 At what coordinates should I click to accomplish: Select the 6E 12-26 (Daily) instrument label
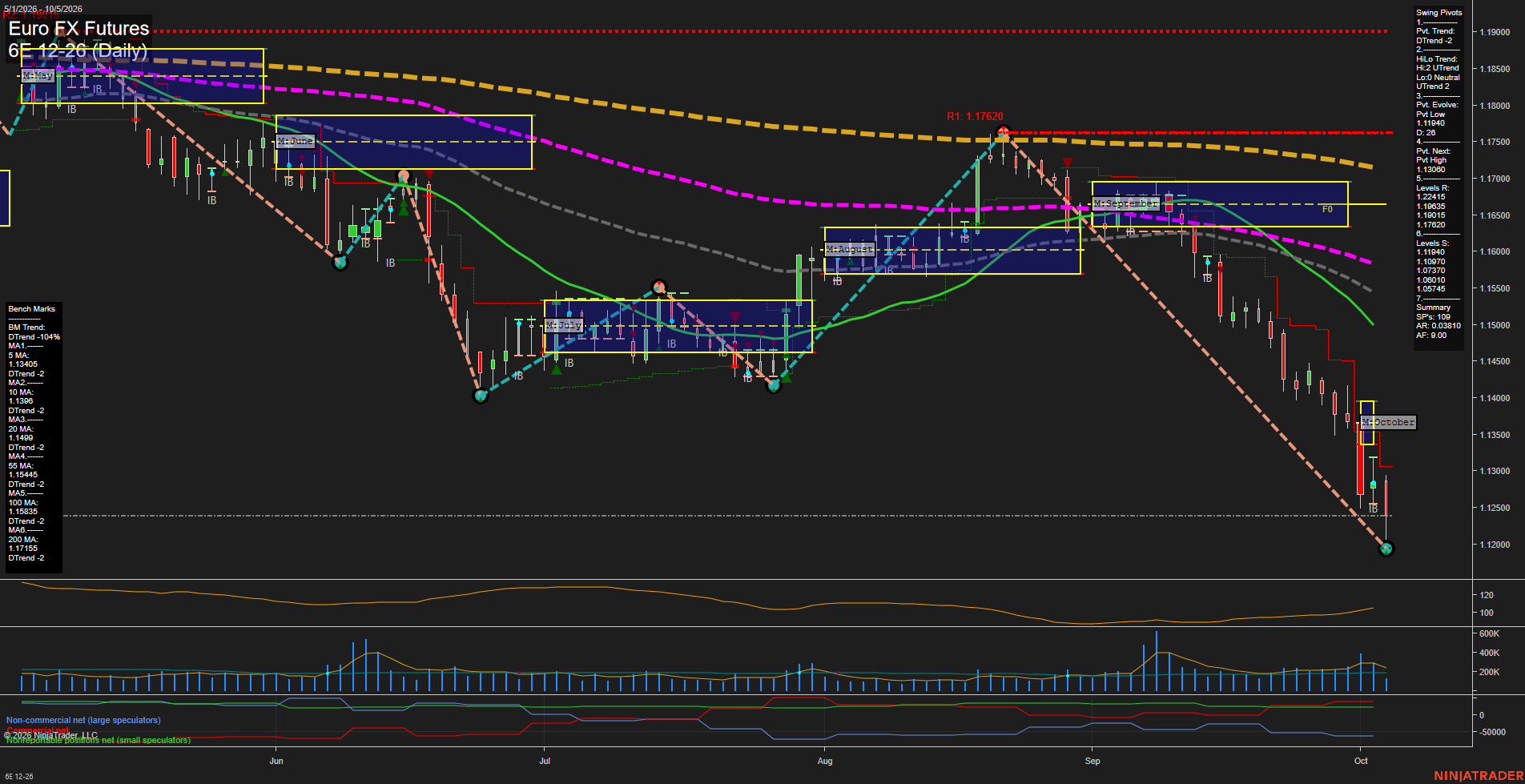click(x=78, y=51)
